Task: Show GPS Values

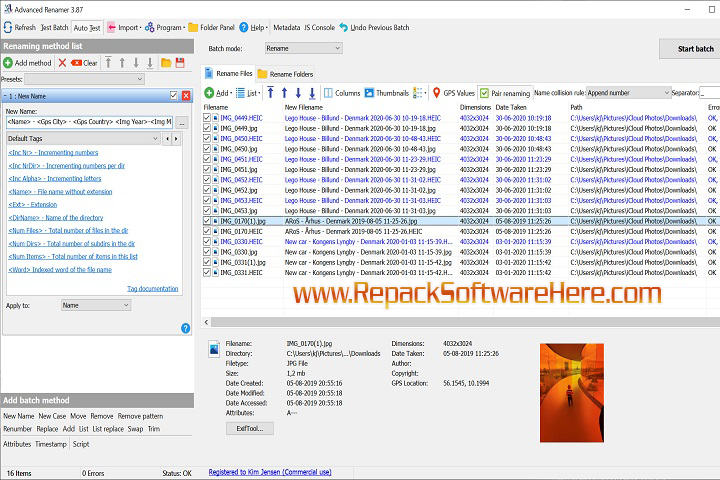Action: click(454, 93)
